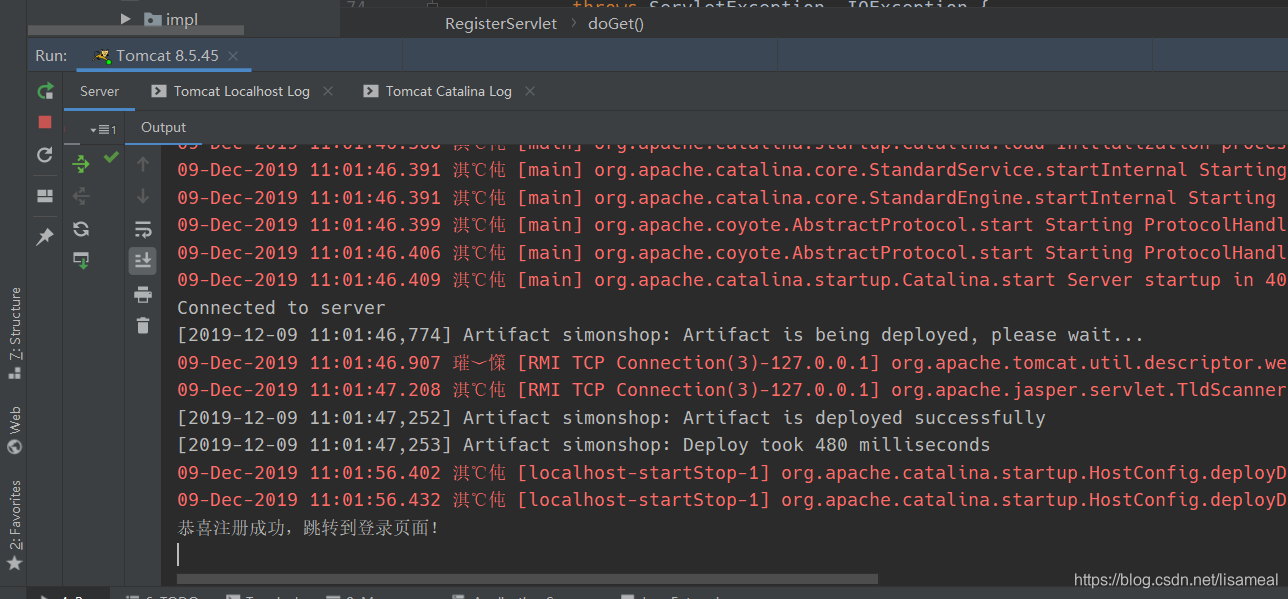Pin the Run tab with the pushpin icon
1288x599 pixels.
pos(45,237)
